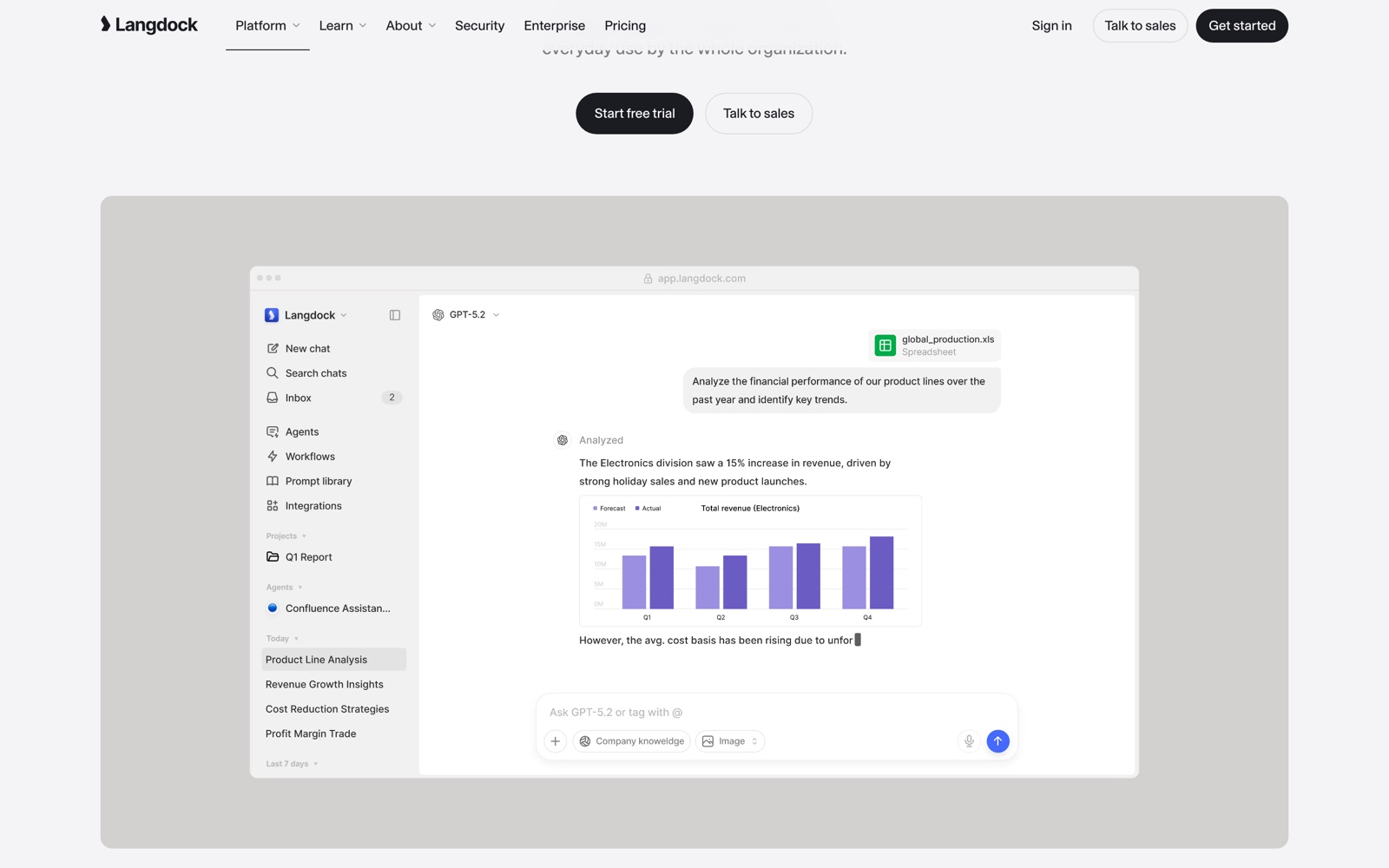The height and width of the screenshot is (868, 1389).
Task: Open the About dropdown menu
Action: pos(411,26)
